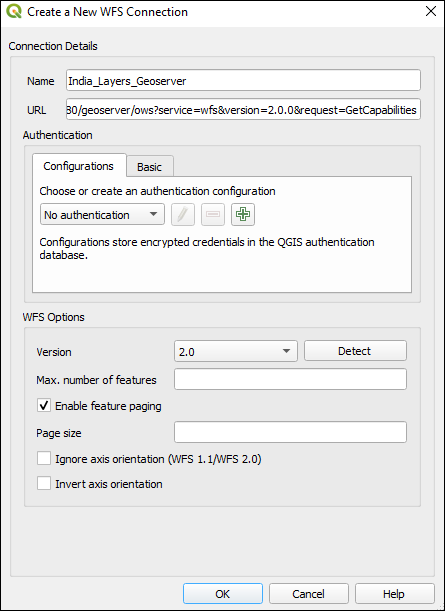This screenshot has width=445, height=611.
Task: Click into the Name text field
Action: [x=243, y=81]
